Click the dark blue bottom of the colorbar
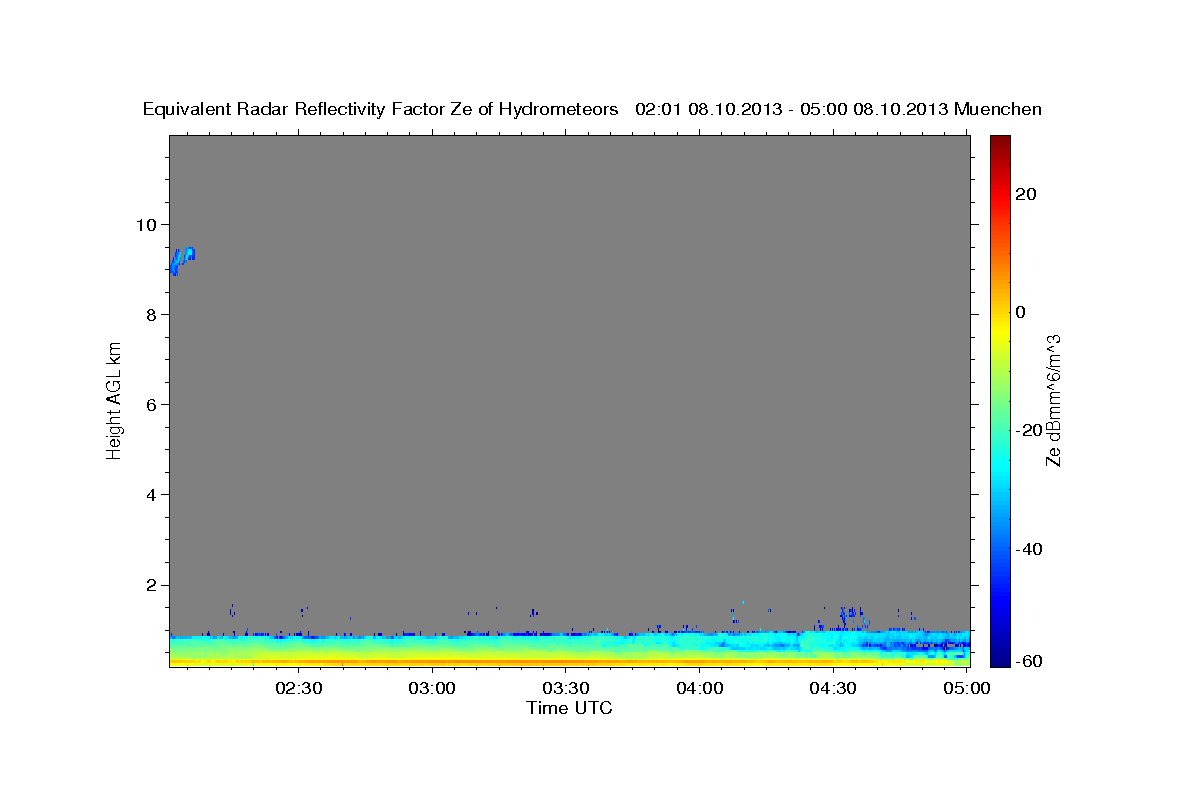The width and height of the screenshot is (1200, 800). pyautogui.click(x=999, y=655)
